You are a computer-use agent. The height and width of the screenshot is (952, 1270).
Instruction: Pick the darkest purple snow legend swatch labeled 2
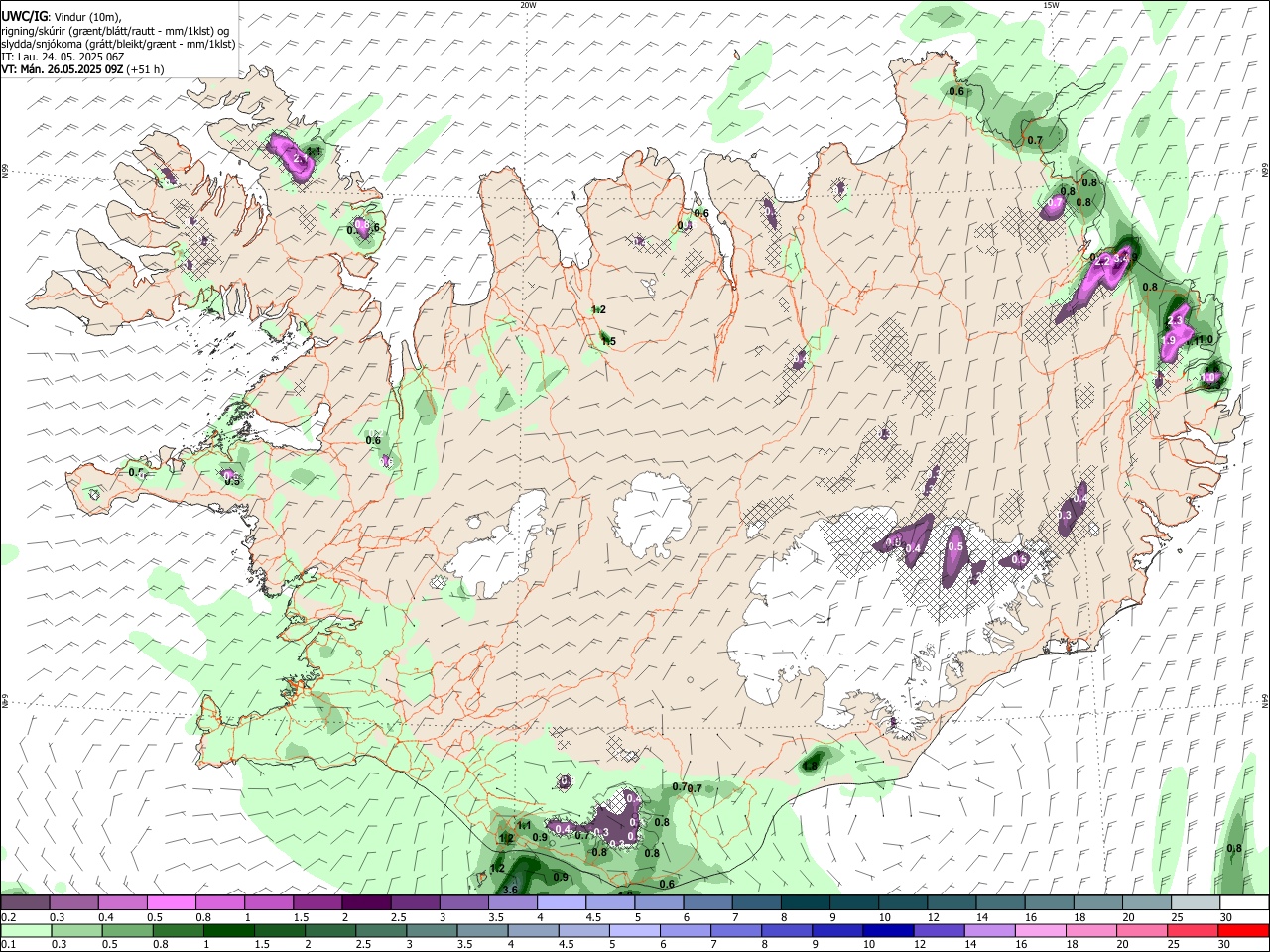366,903
